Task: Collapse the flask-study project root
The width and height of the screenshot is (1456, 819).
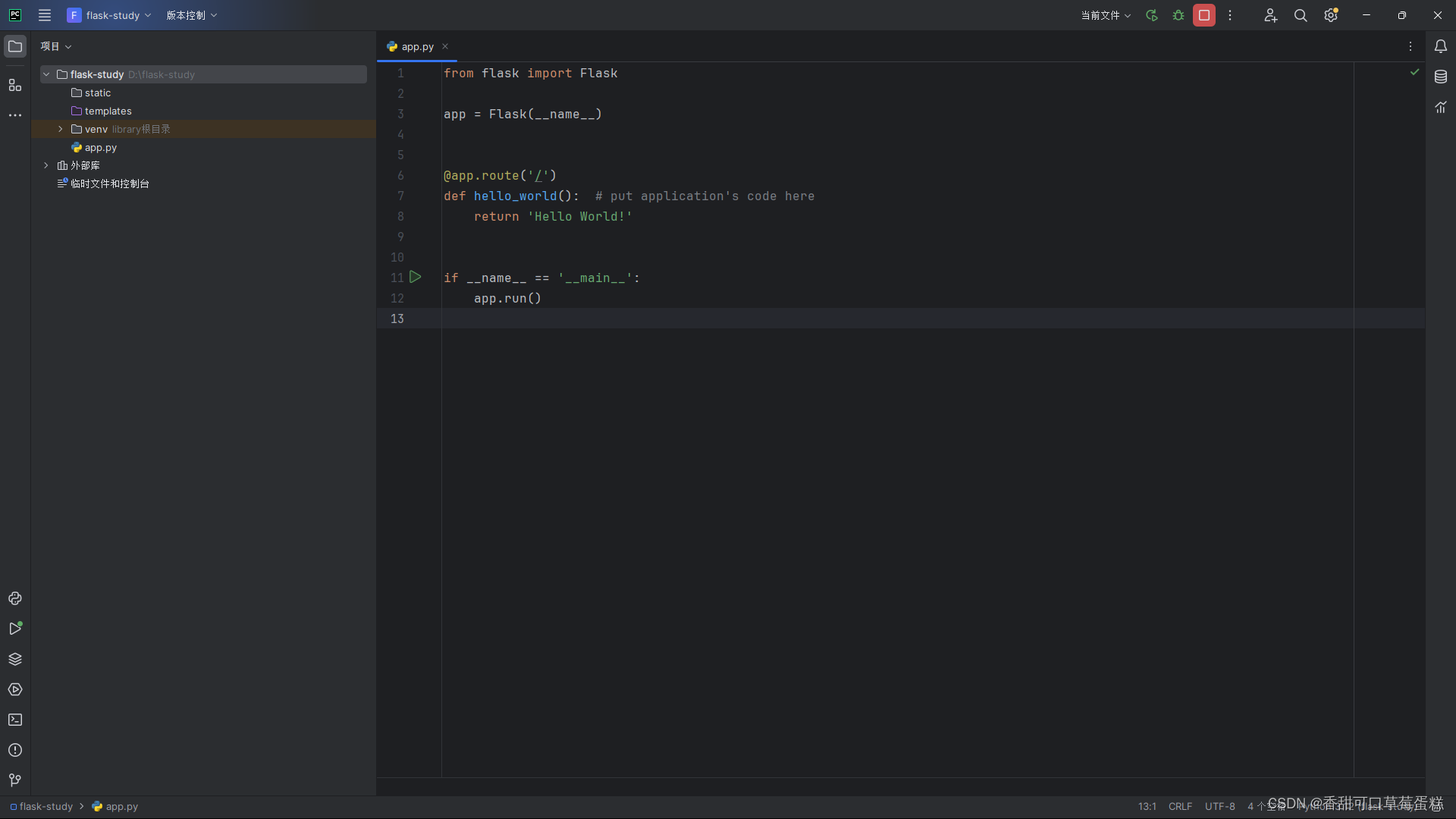Action: tap(46, 74)
